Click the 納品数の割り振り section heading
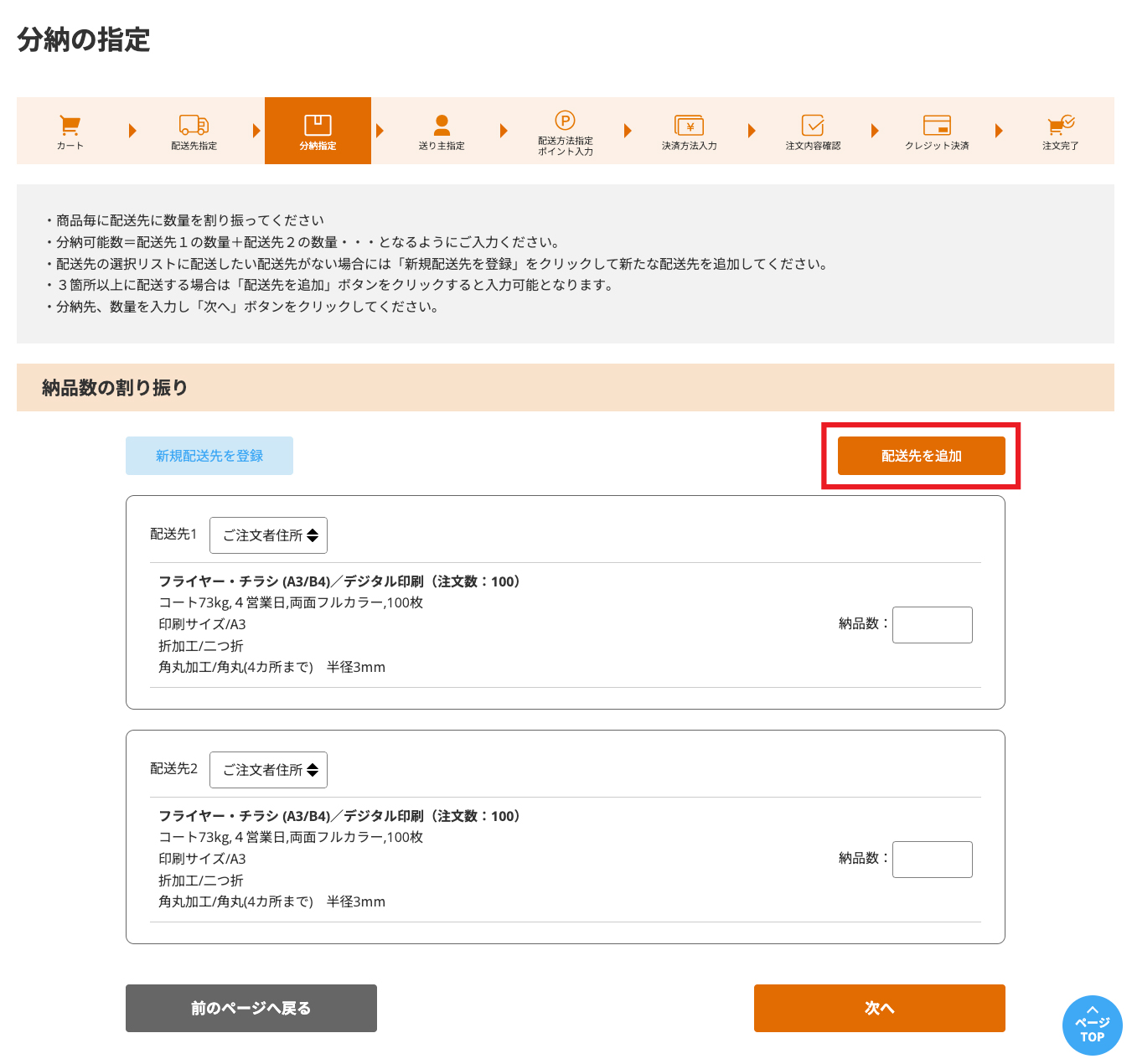This screenshot has width=1132, height=1064. [115, 388]
